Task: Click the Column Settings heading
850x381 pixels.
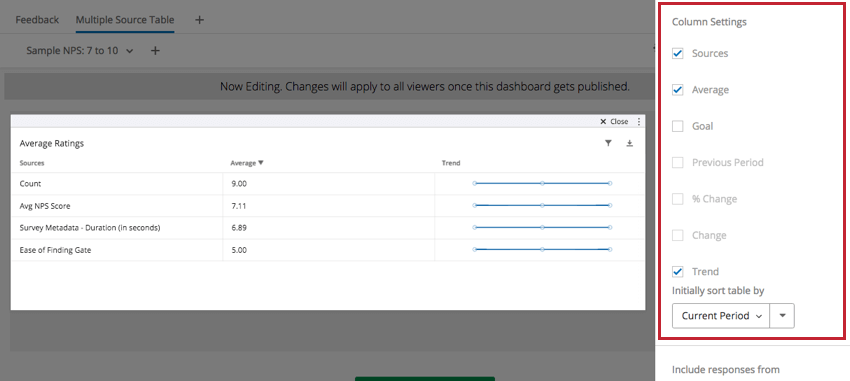Action: [x=709, y=22]
